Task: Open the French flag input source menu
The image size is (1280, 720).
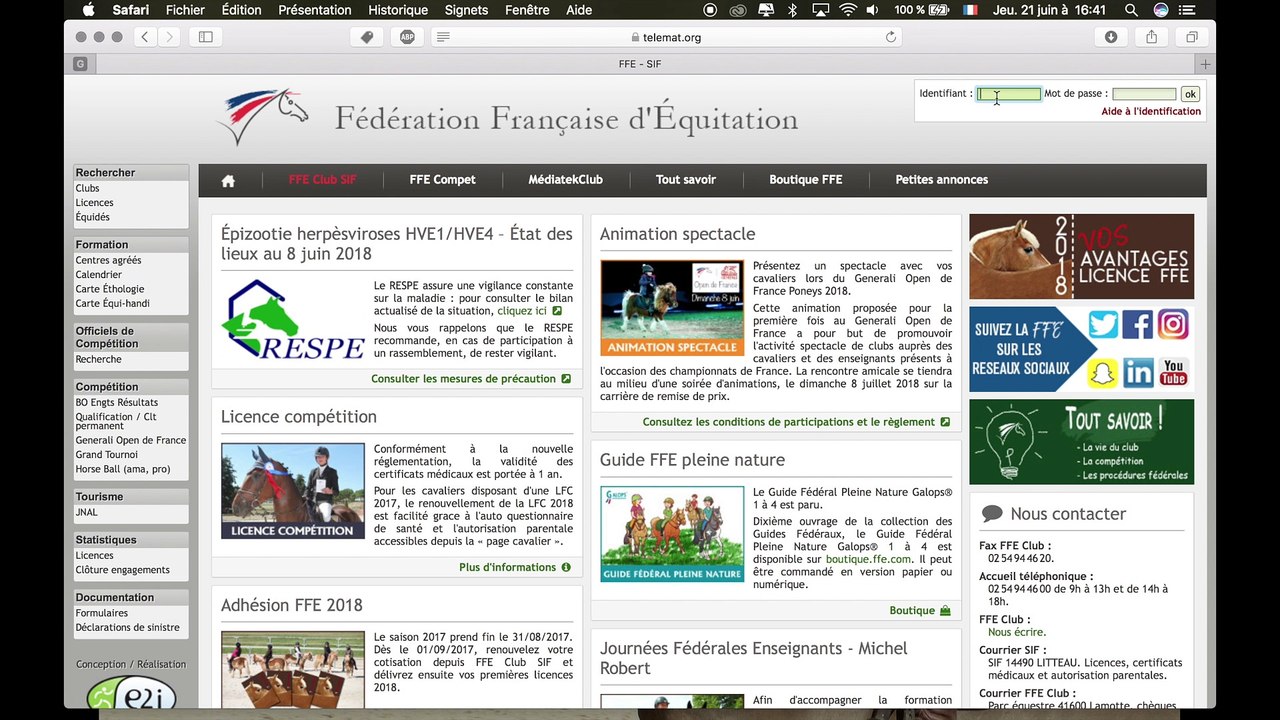Action: [970, 10]
